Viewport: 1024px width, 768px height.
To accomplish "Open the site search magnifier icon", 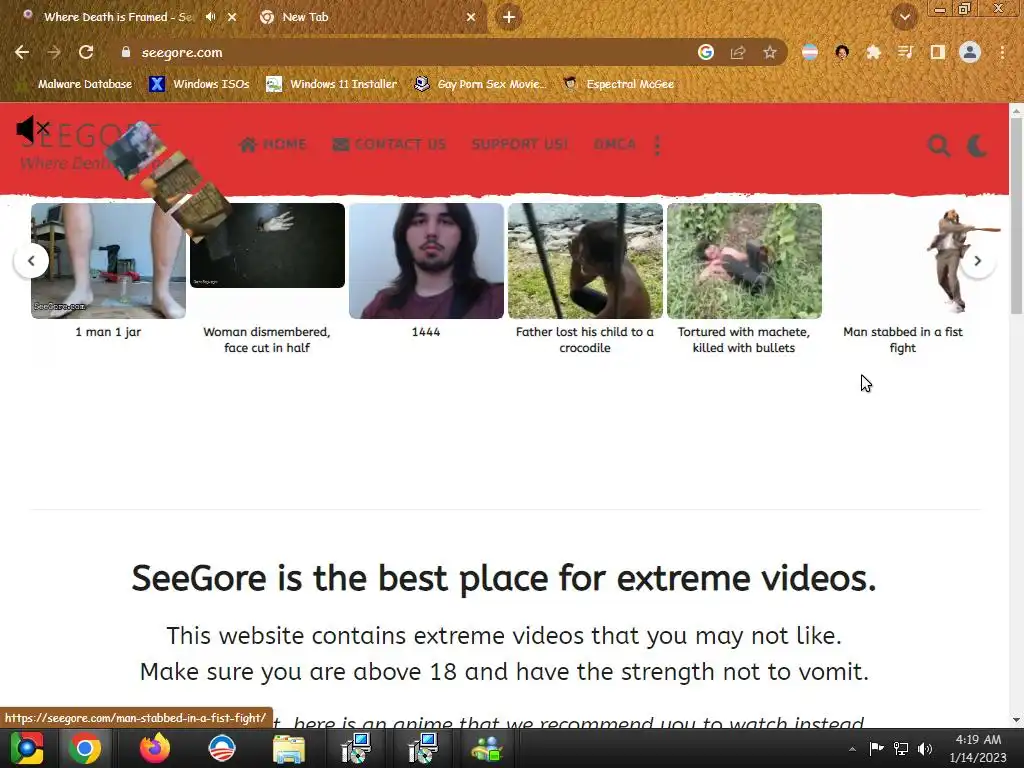I will point(939,145).
